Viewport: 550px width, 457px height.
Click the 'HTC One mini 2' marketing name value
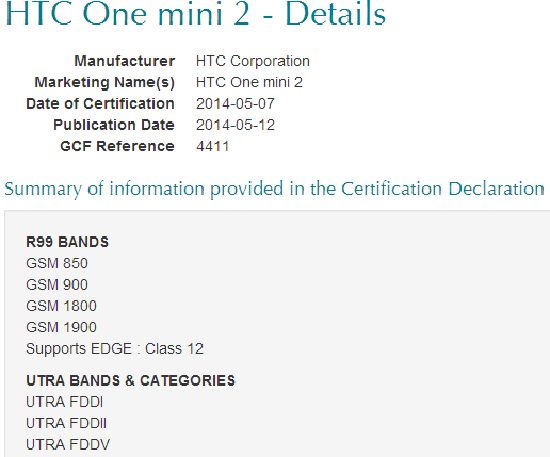click(x=249, y=82)
